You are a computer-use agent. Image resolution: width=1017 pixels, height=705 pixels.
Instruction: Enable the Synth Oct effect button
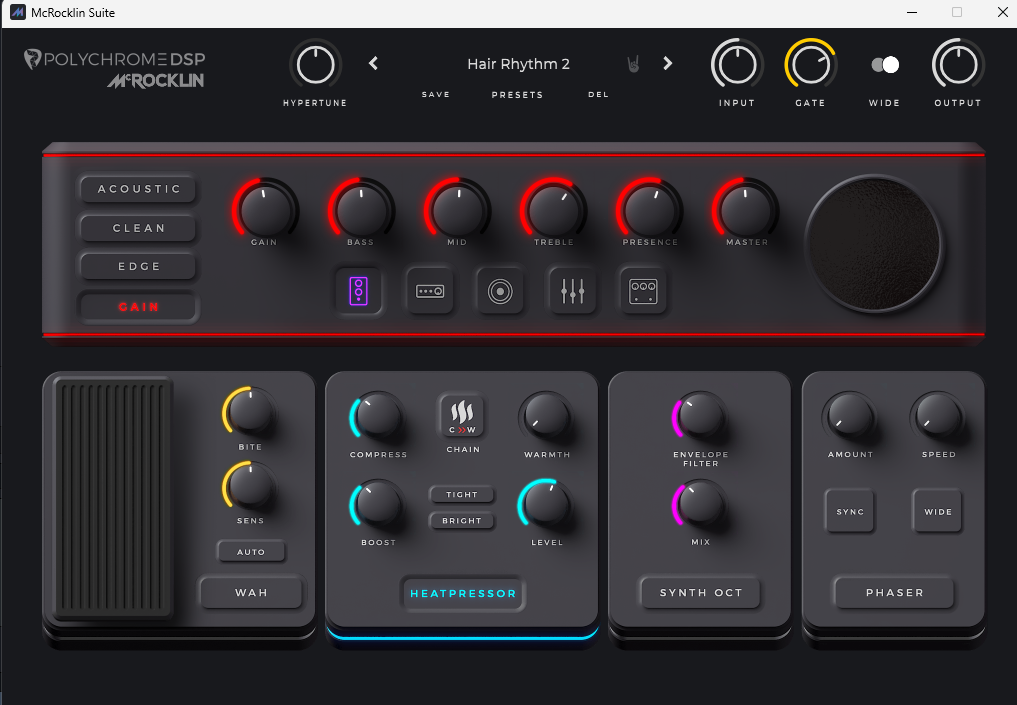coord(700,593)
